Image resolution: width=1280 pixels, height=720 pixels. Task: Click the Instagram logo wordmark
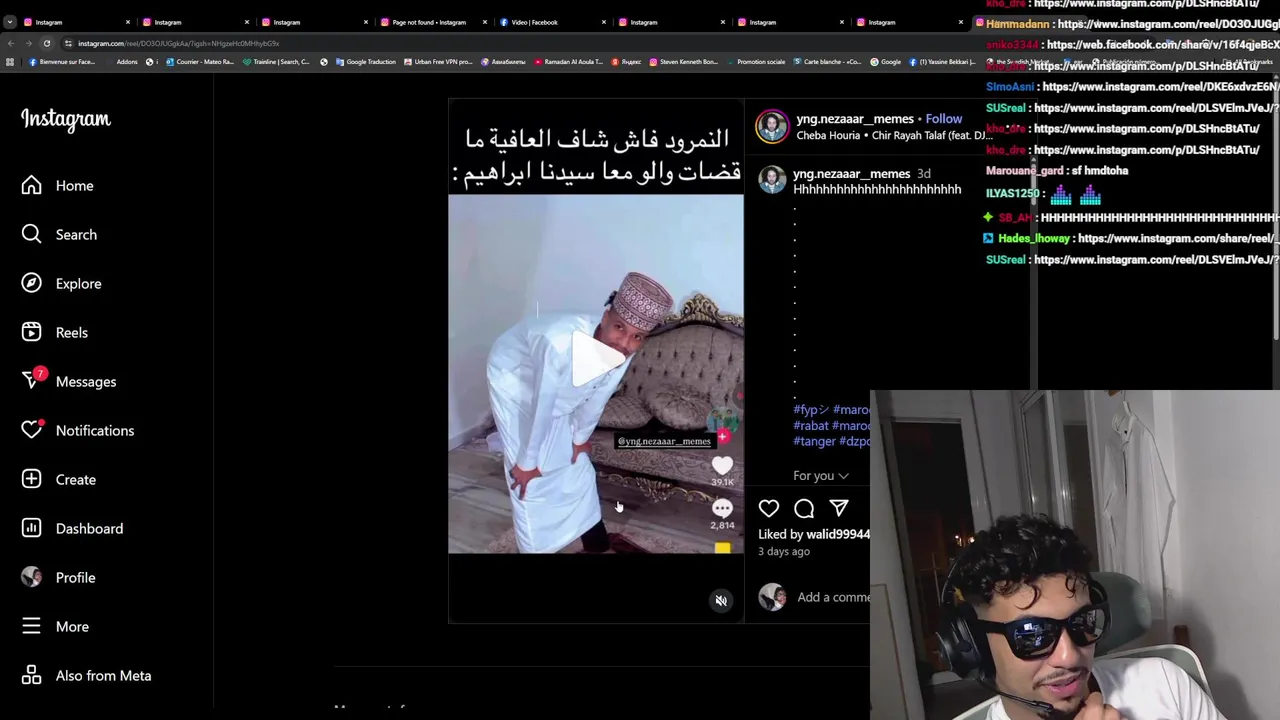tap(66, 119)
